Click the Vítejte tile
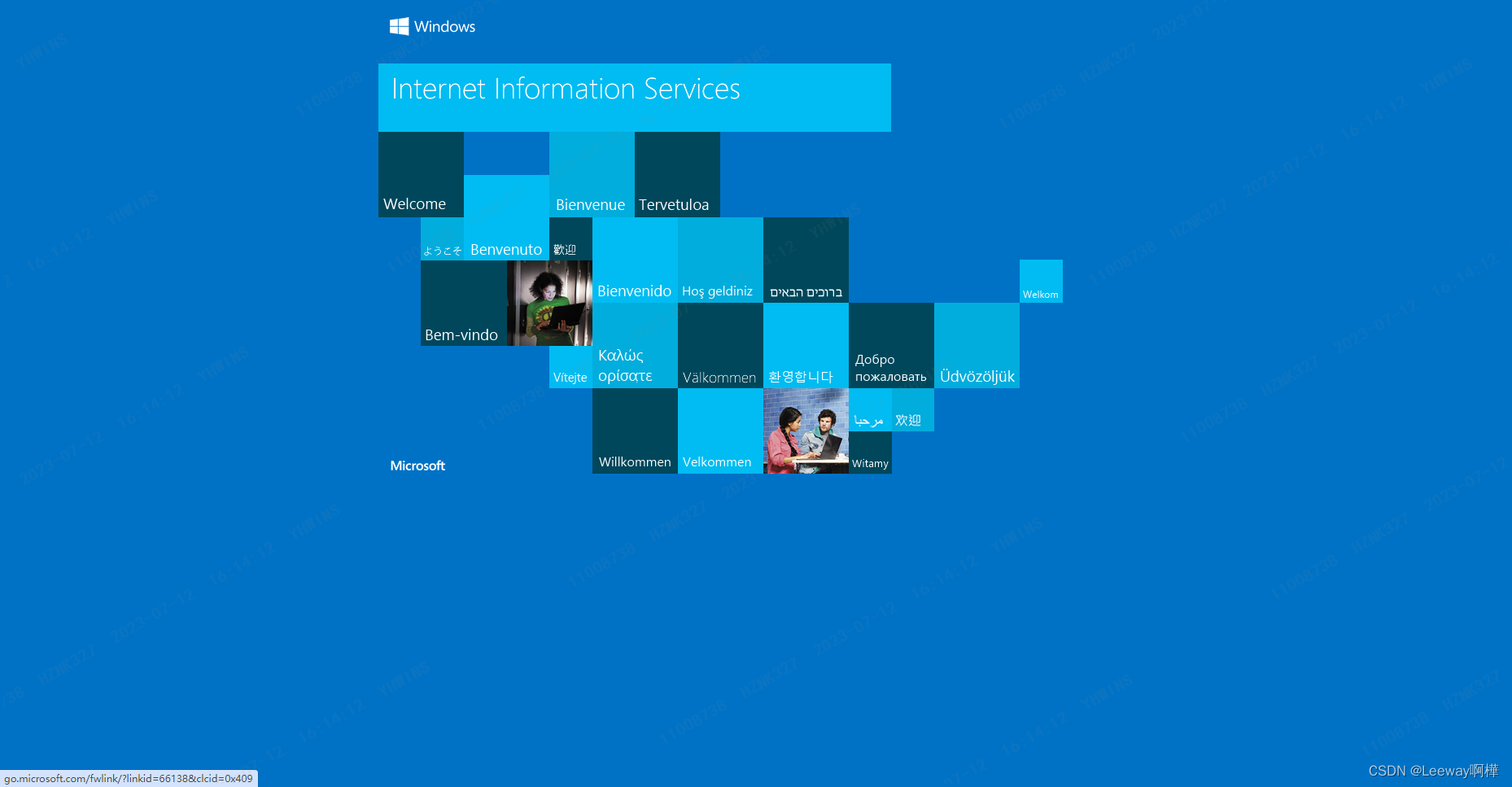The width and height of the screenshot is (1512, 787). [570, 367]
